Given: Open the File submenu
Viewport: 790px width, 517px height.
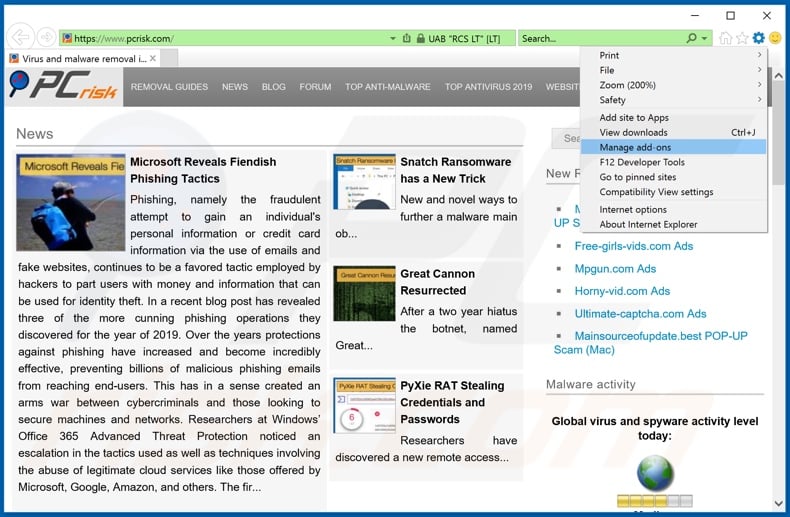Looking at the screenshot, I should 674,70.
